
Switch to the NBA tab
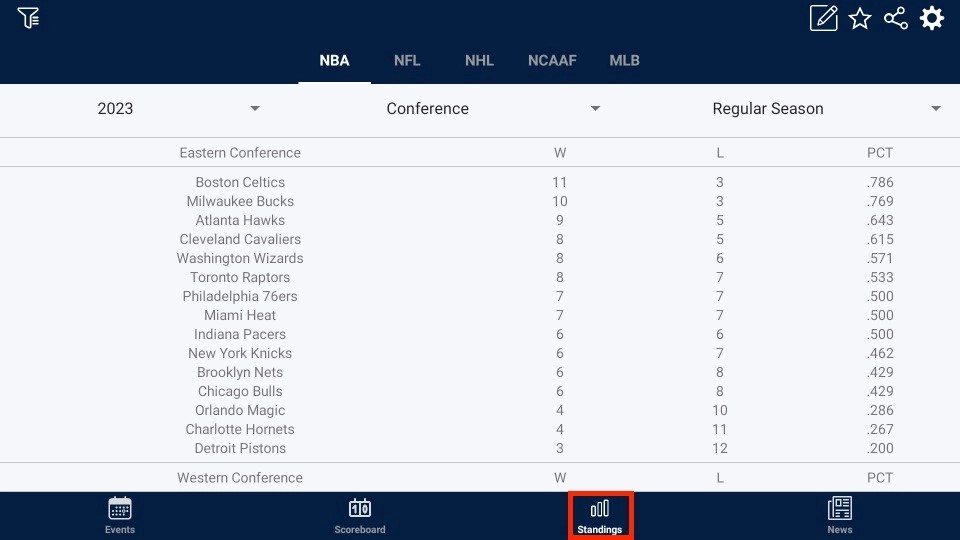click(x=334, y=61)
